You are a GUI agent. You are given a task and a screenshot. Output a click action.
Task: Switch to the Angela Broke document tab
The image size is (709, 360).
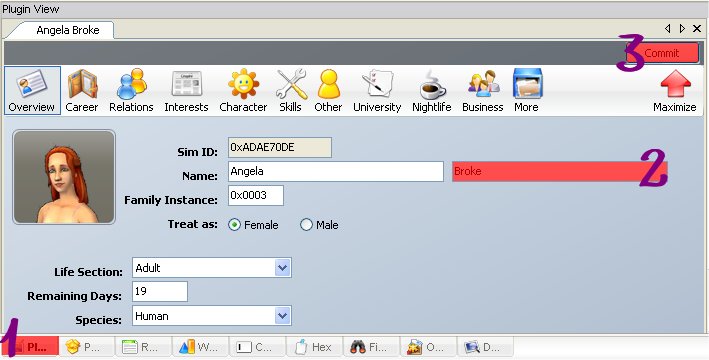pos(68,30)
